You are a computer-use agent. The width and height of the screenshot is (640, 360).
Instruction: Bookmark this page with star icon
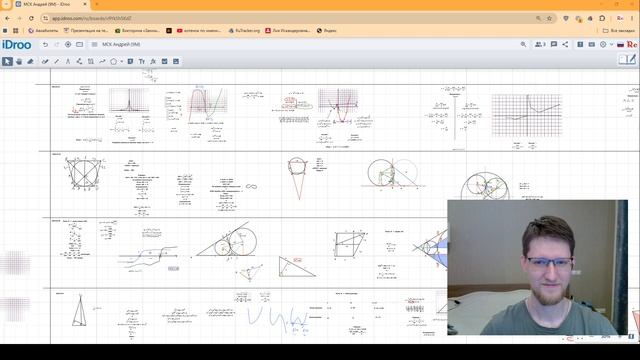coord(549,18)
